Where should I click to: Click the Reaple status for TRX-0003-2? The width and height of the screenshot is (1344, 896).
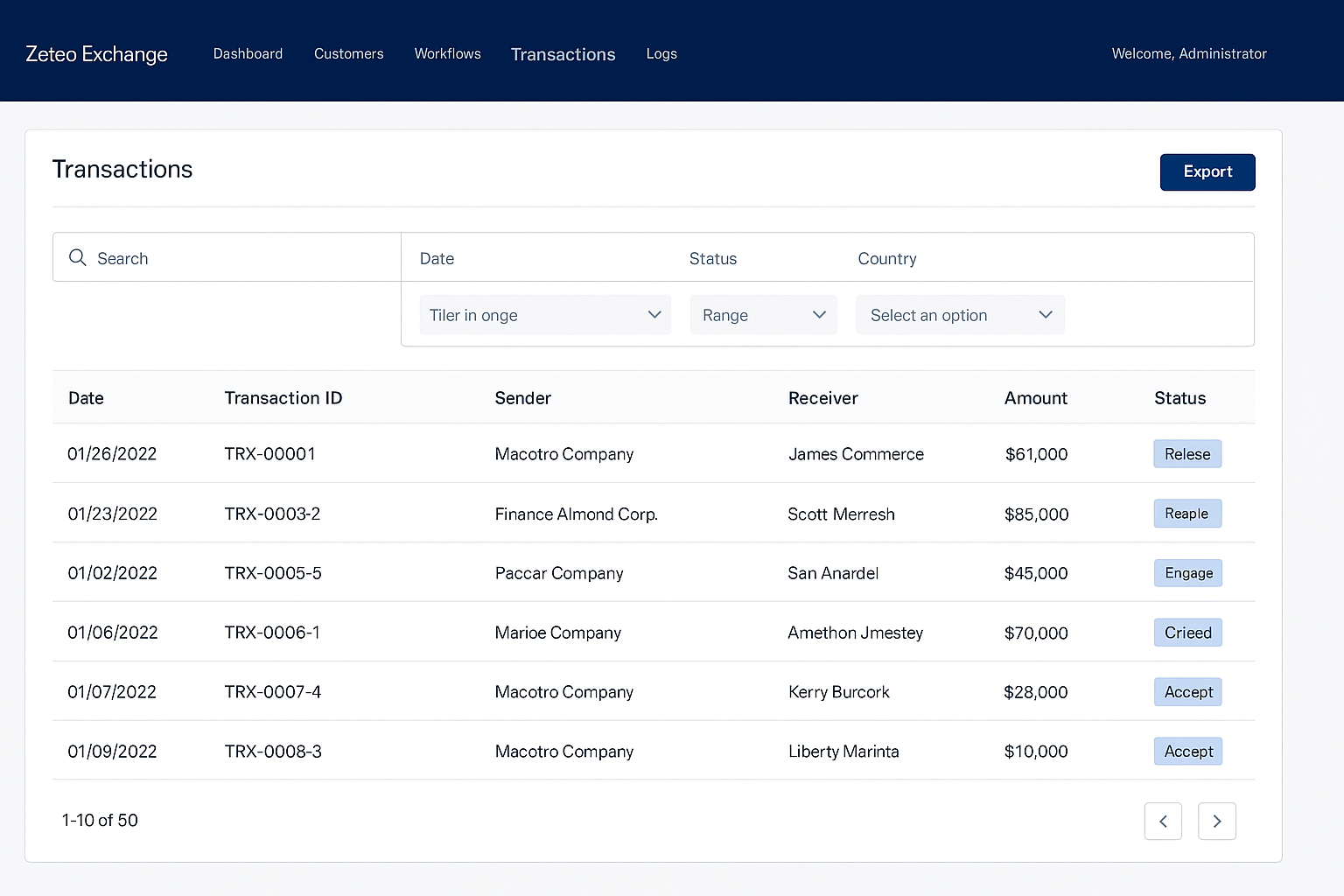pos(1187,514)
